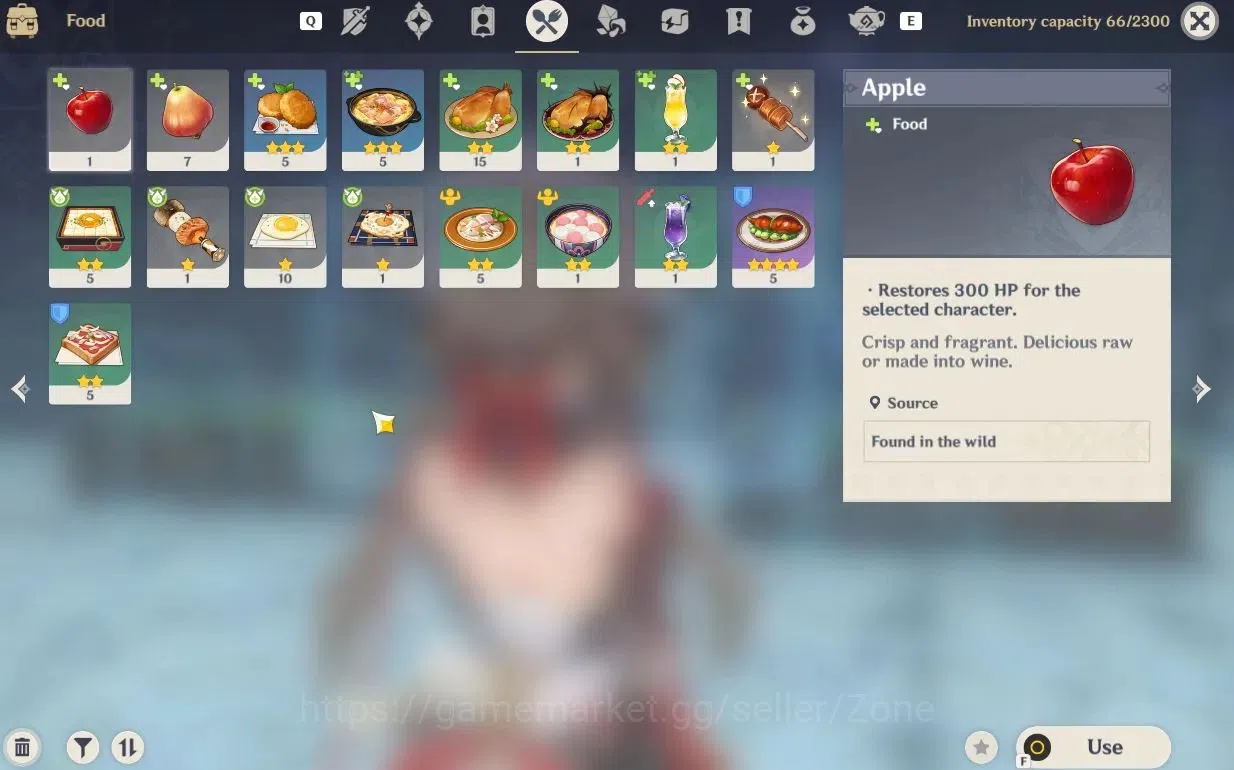Open the Gadgets tab icon
1234x770 pixels.
tap(675, 21)
